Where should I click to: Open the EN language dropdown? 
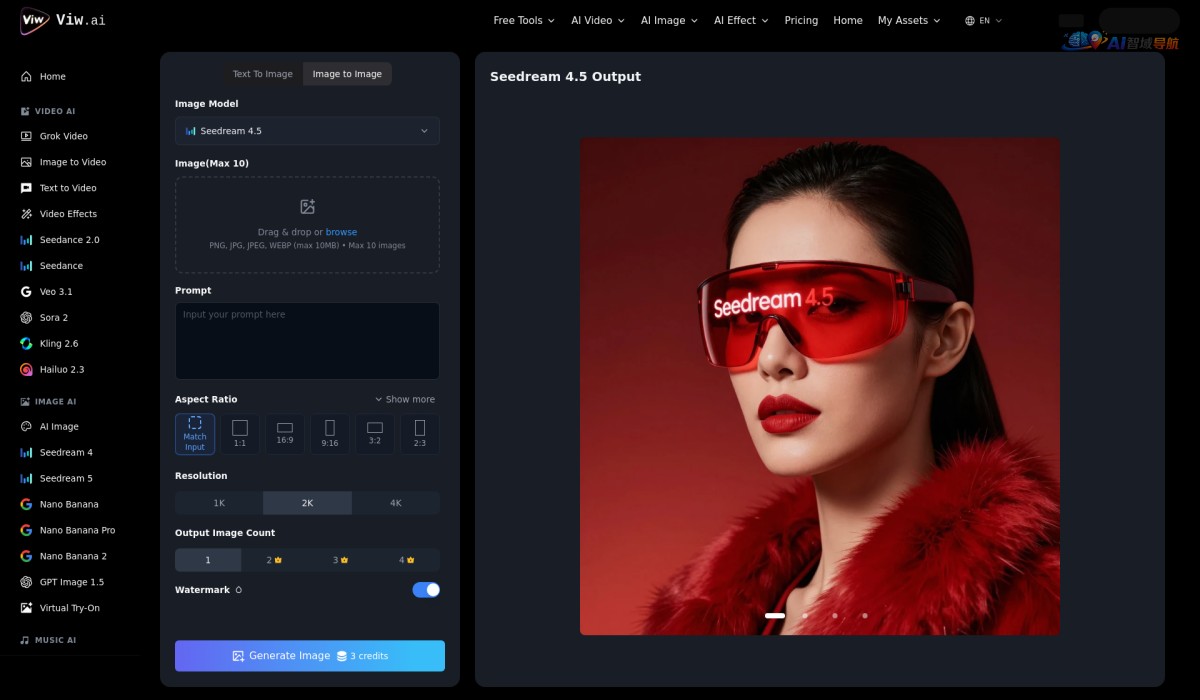pyautogui.click(x=983, y=20)
